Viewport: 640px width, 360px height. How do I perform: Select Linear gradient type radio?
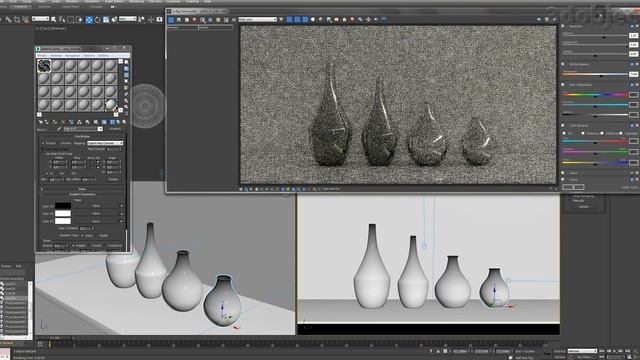82,236
